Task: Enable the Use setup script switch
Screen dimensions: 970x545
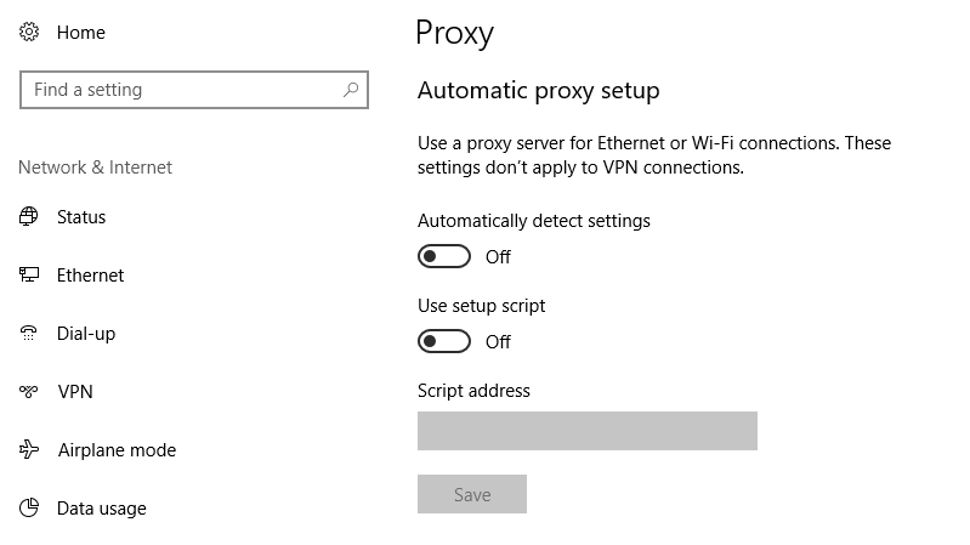Action: pos(444,342)
